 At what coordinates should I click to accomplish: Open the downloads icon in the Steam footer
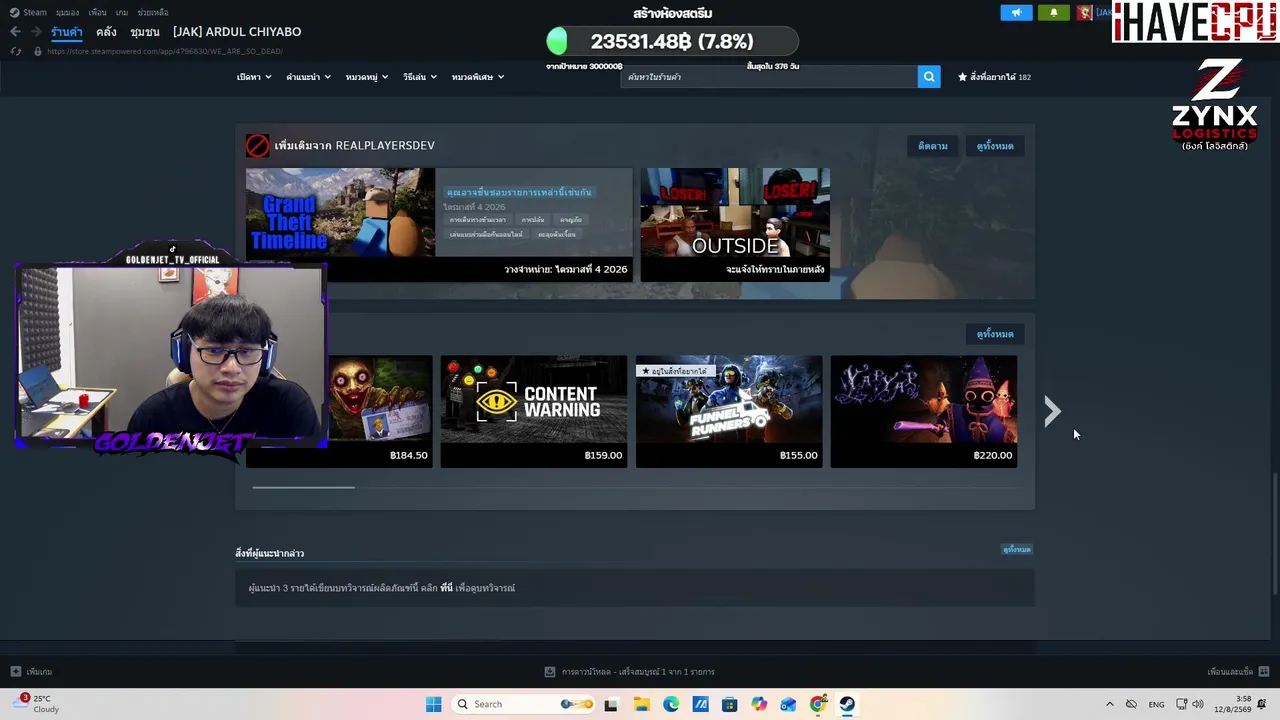[x=550, y=672]
